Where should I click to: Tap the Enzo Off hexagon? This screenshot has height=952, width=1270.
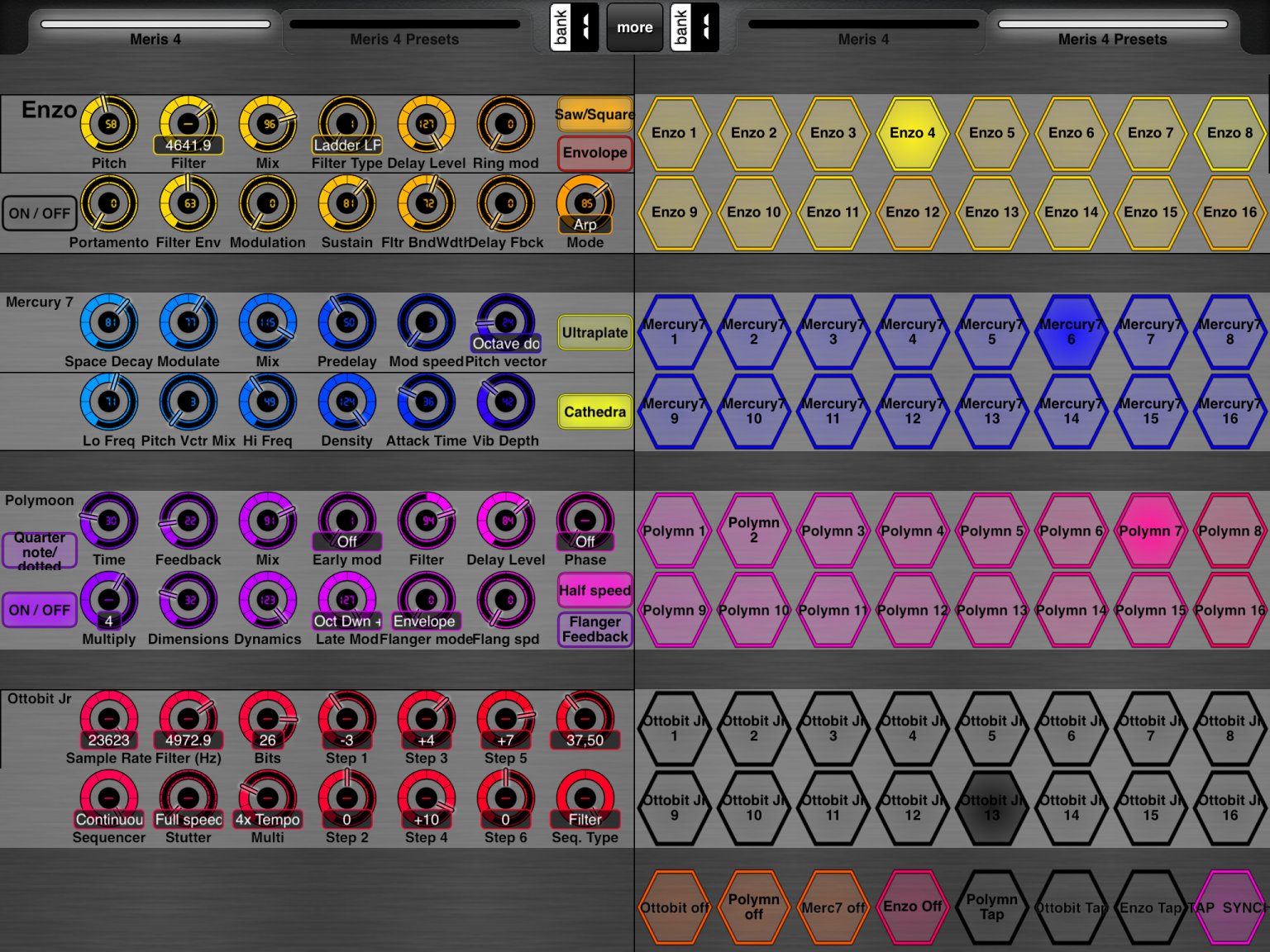click(x=912, y=907)
